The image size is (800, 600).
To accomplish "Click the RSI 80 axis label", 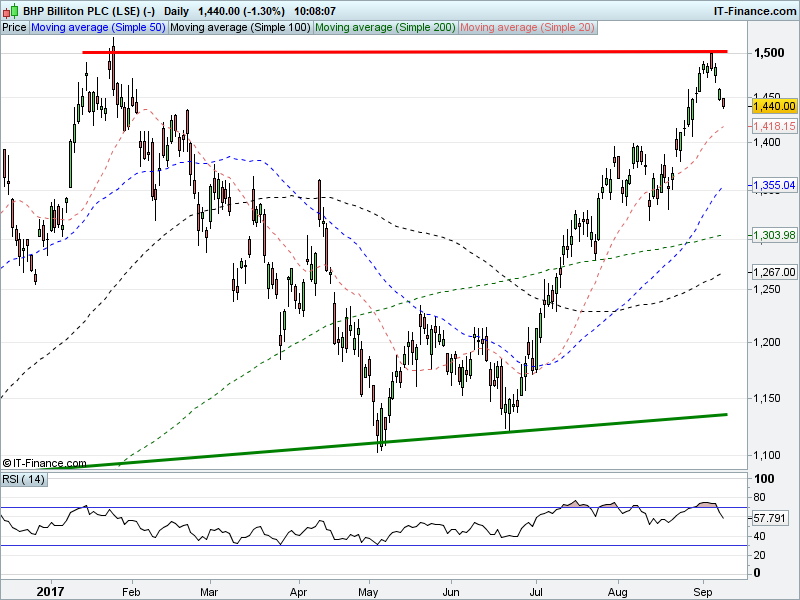I will coord(759,497).
